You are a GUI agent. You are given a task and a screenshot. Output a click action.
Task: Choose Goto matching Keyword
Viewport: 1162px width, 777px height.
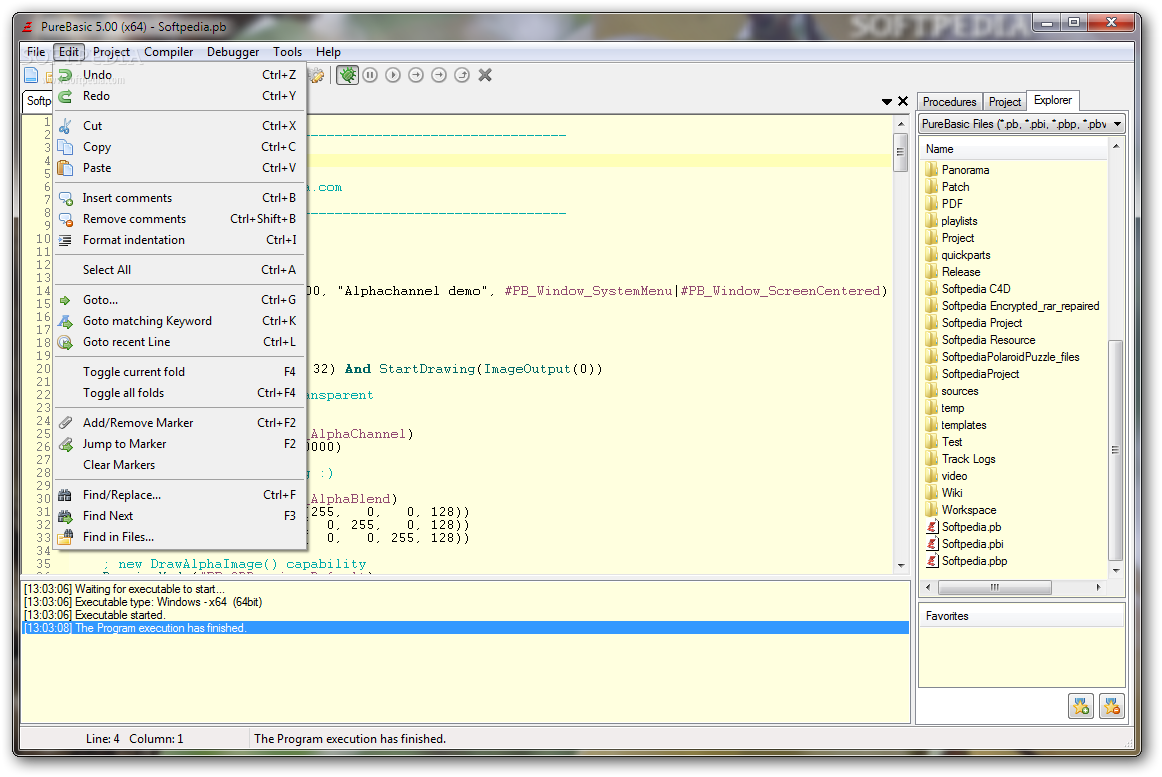pyautogui.click(x=180, y=320)
